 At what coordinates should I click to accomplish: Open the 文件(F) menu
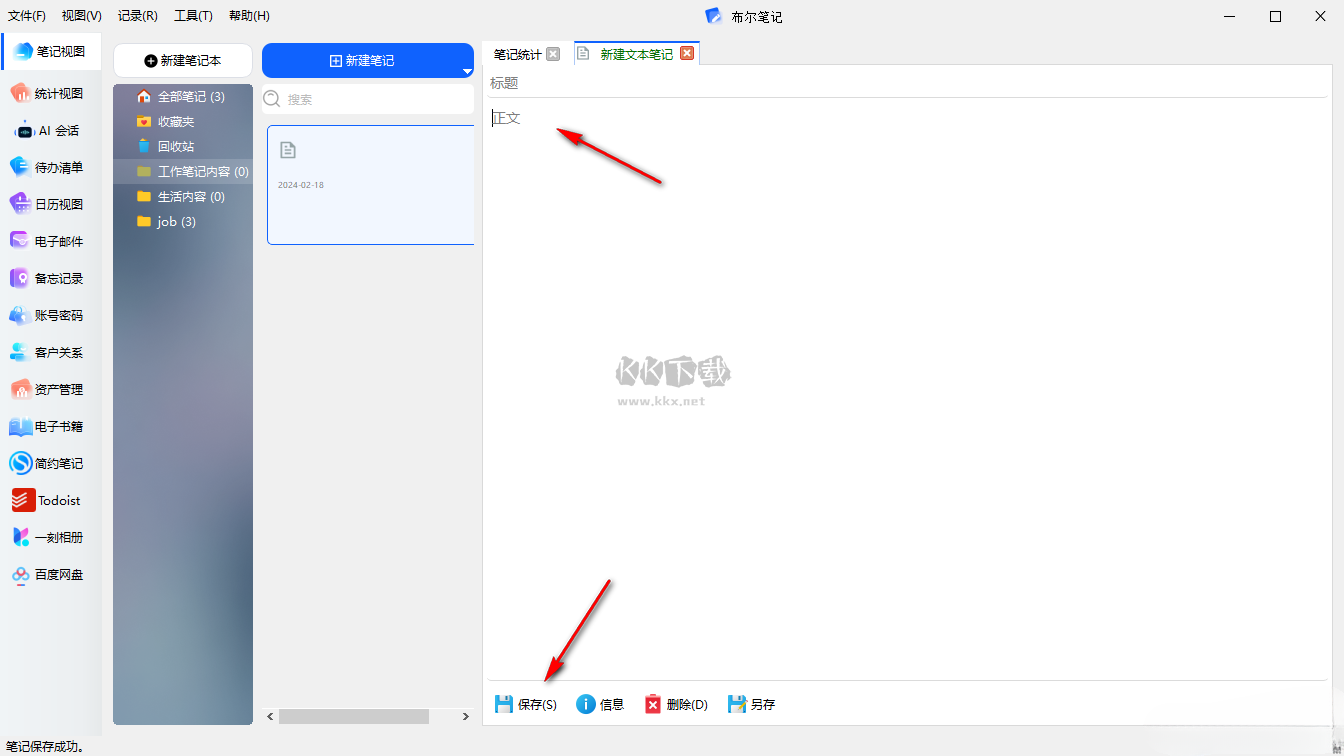pos(27,16)
